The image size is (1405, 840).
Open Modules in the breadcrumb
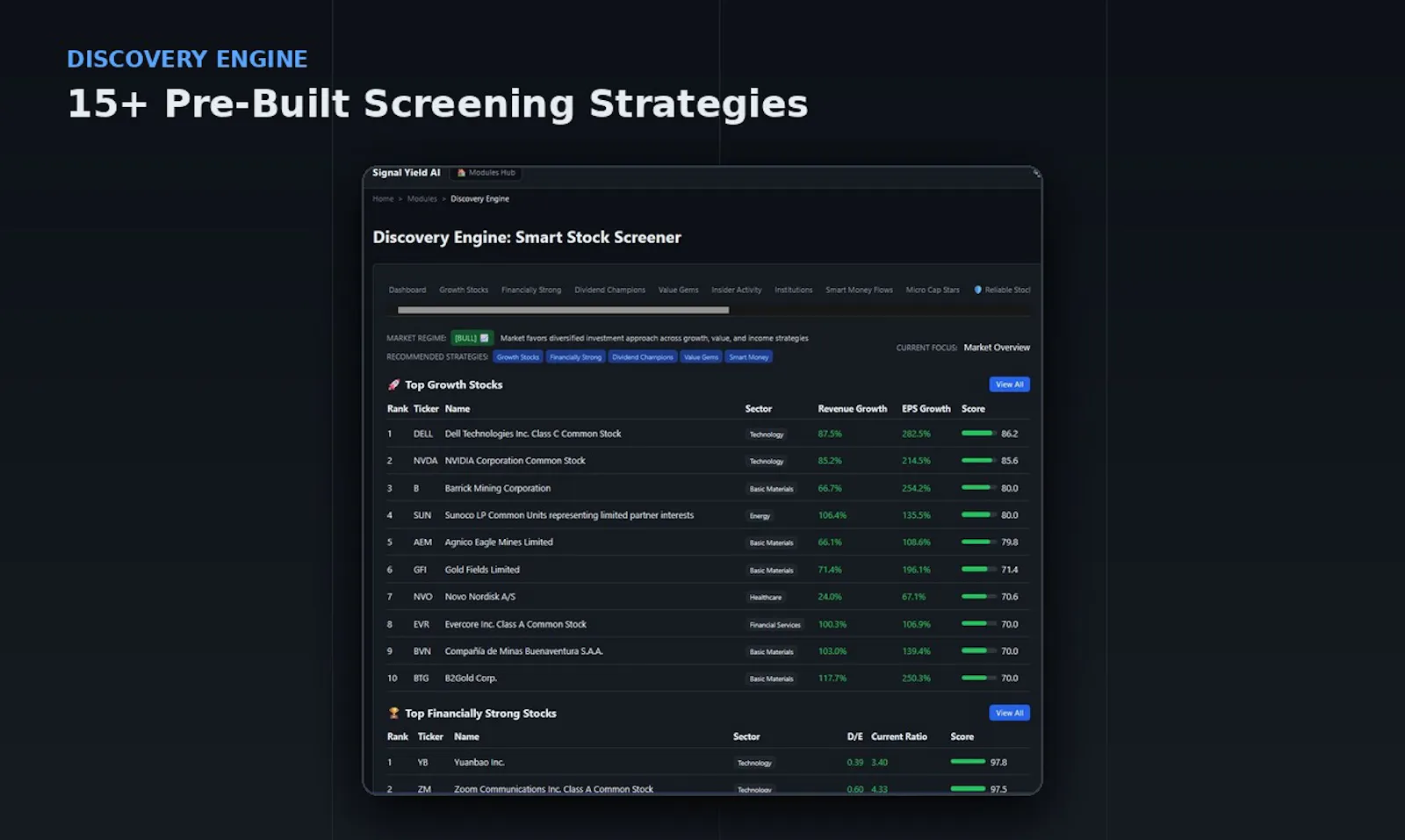421,199
